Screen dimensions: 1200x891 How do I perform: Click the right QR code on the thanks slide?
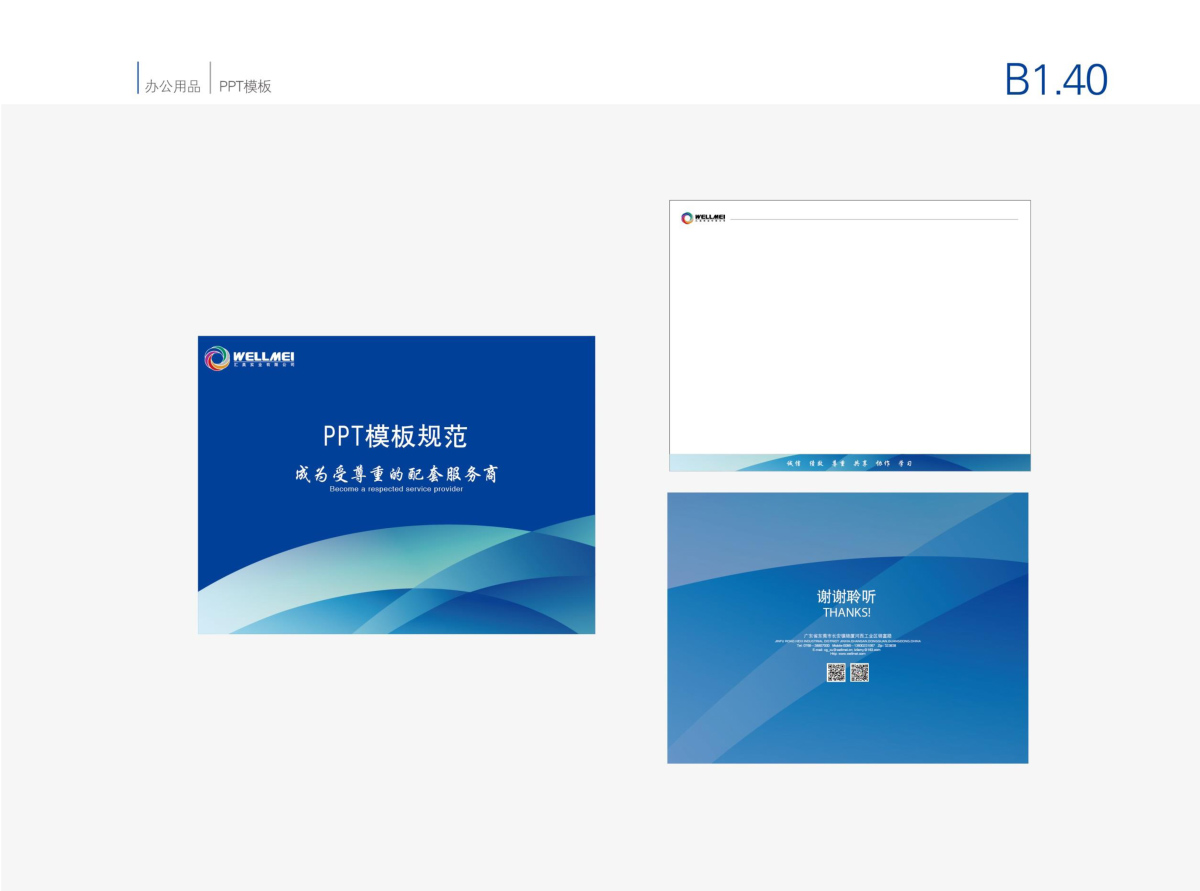[x=859, y=672]
